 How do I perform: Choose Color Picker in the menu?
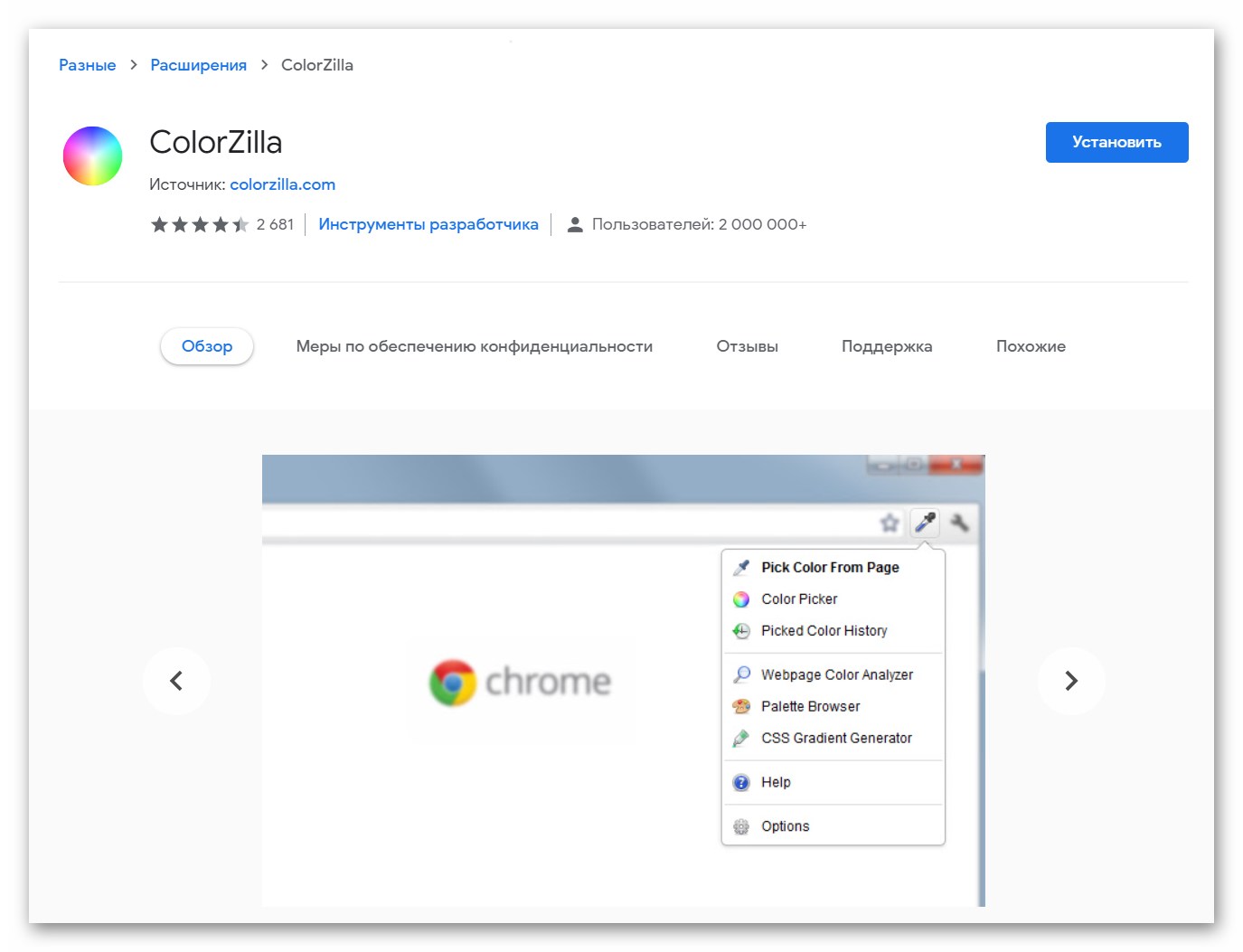click(833, 599)
